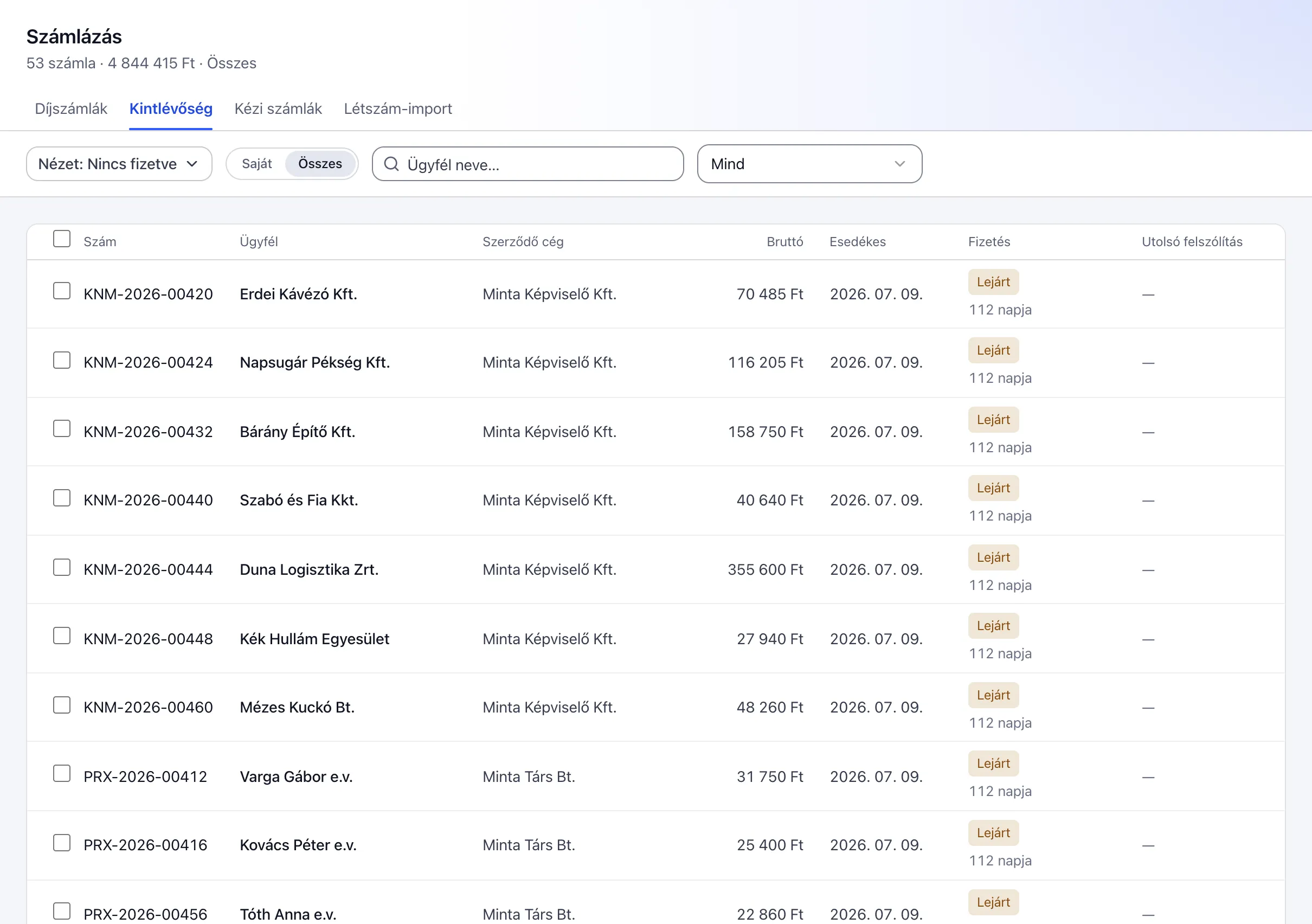Image resolution: width=1312 pixels, height=924 pixels.
Task: Go to the Kézi számlák tab
Action: (278, 108)
